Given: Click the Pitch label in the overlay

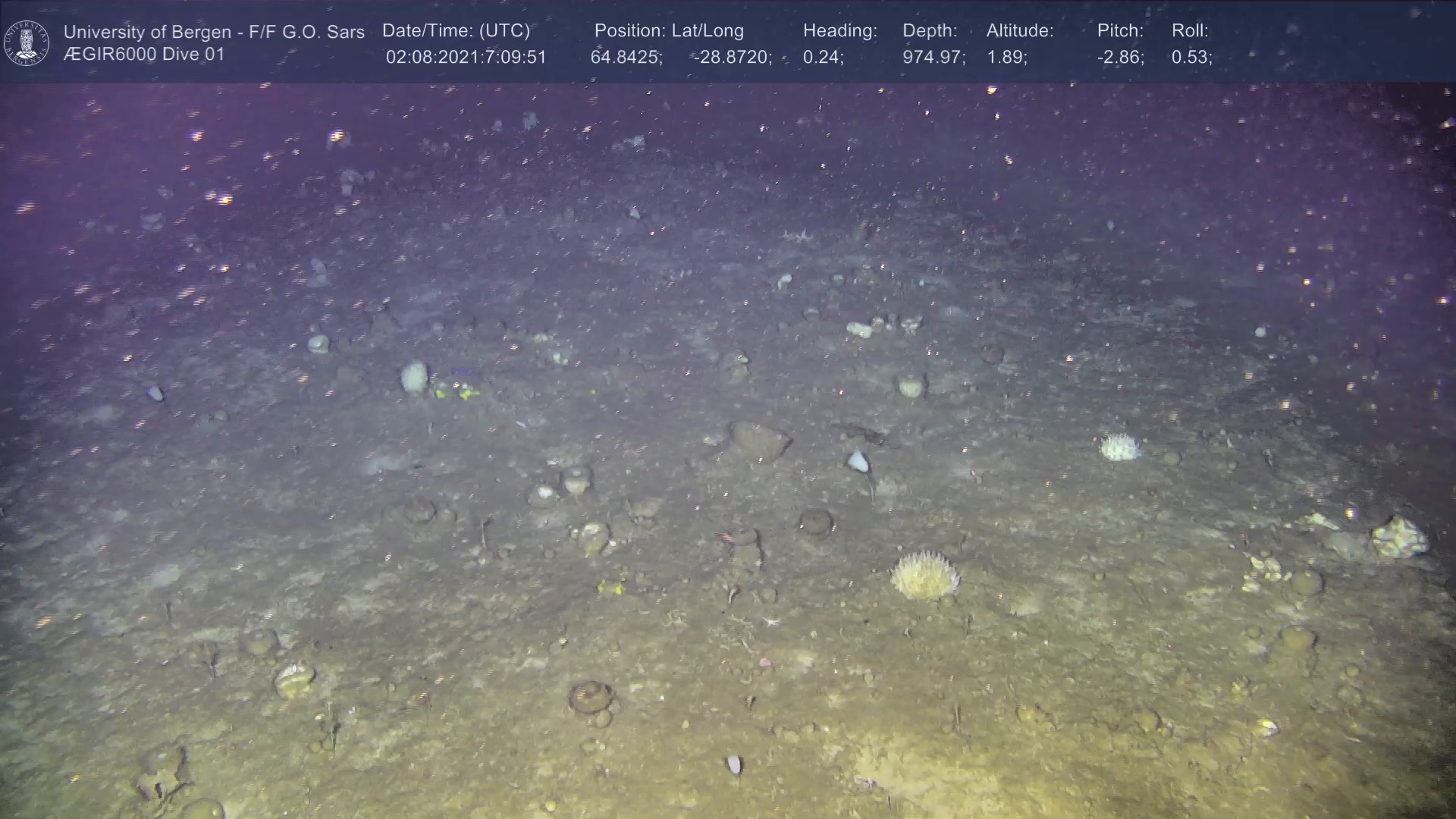Looking at the screenshot, I should coord(1119,30).
